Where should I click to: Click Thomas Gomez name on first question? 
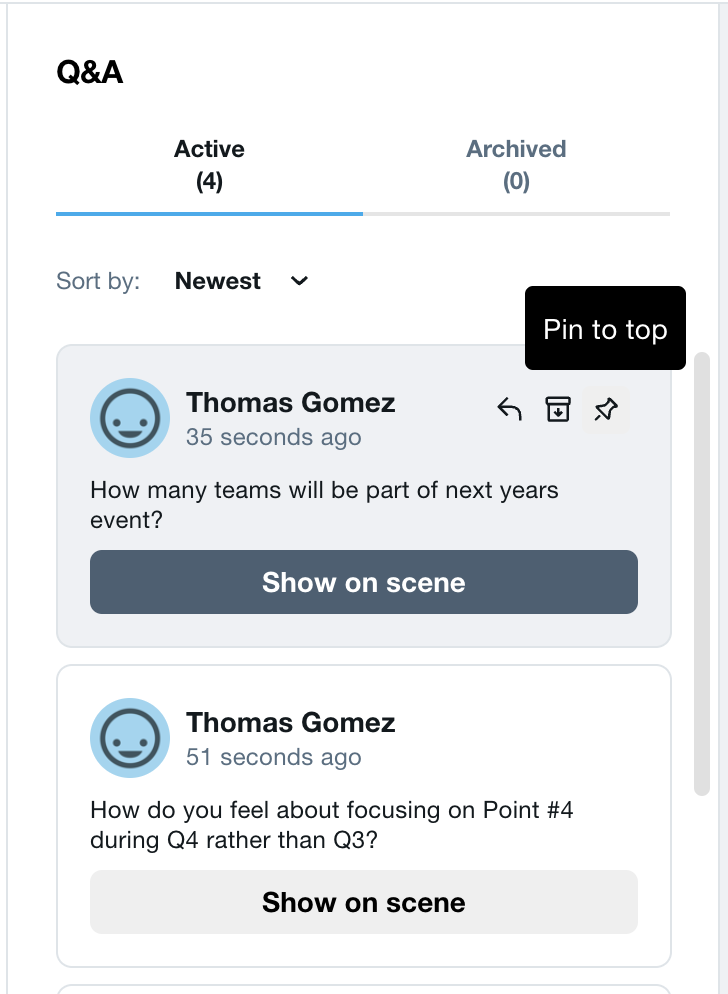(290, 403)
